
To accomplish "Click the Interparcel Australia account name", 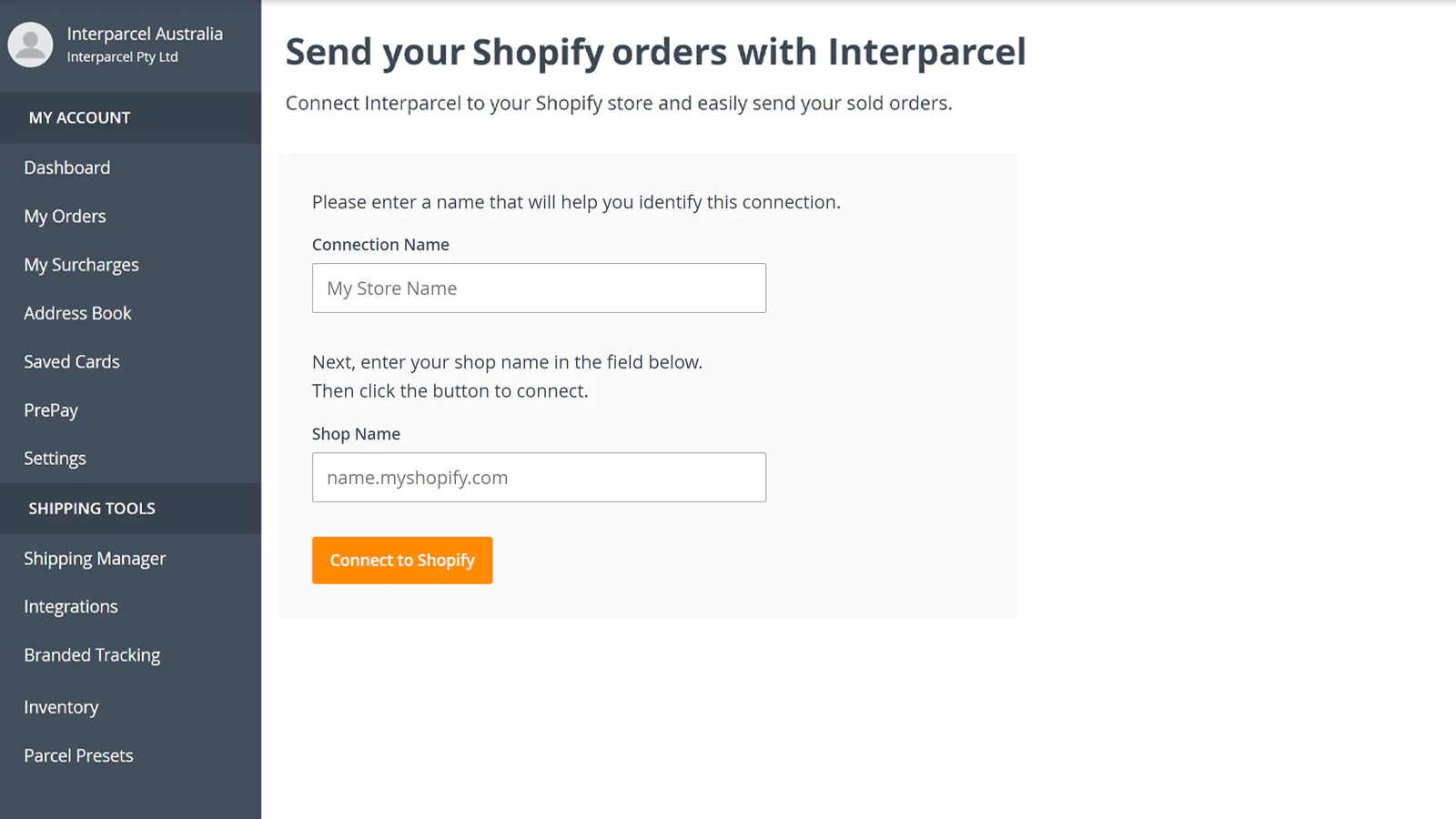I will (x=145, y=34).
